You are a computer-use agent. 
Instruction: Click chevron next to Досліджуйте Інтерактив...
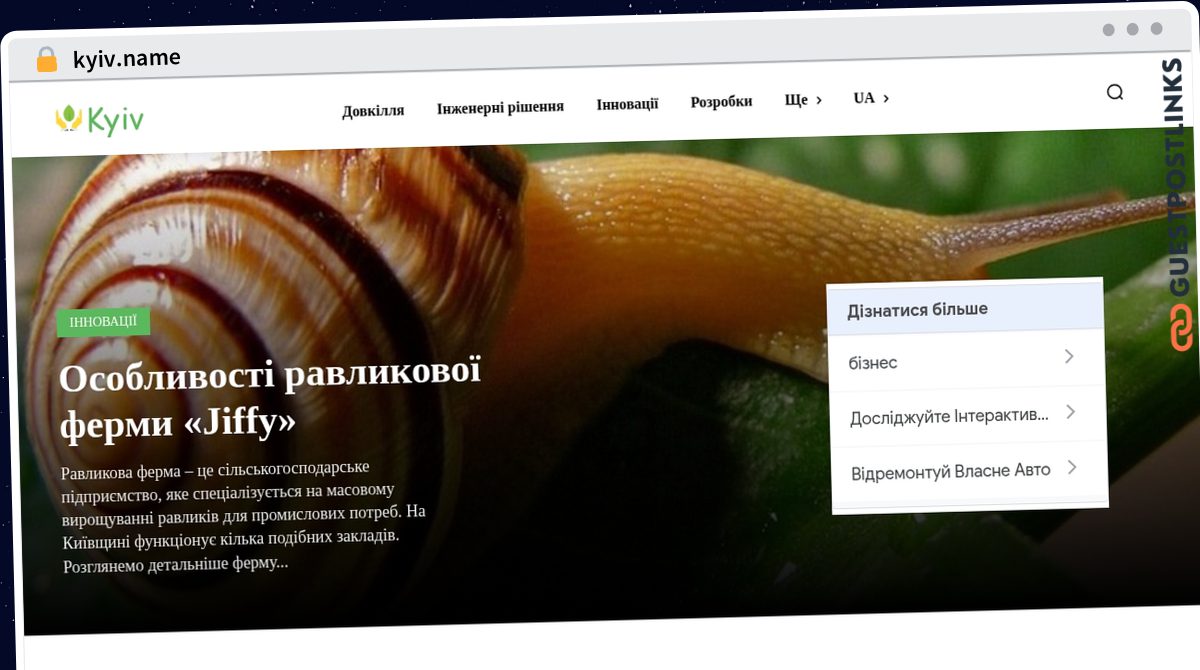[1071, 411]
